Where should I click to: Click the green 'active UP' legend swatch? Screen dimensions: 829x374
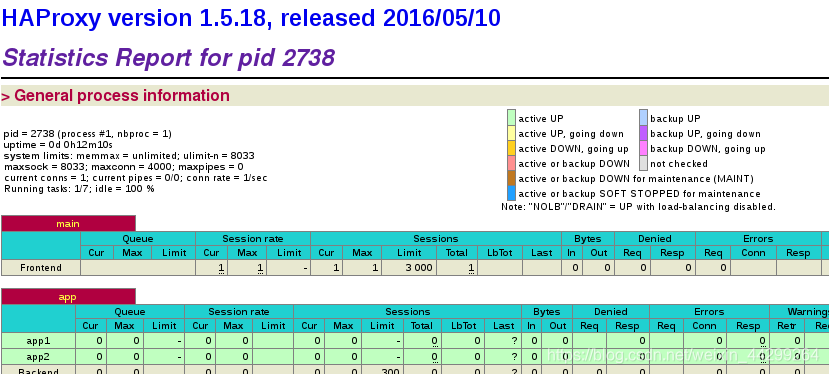(511, 117)
